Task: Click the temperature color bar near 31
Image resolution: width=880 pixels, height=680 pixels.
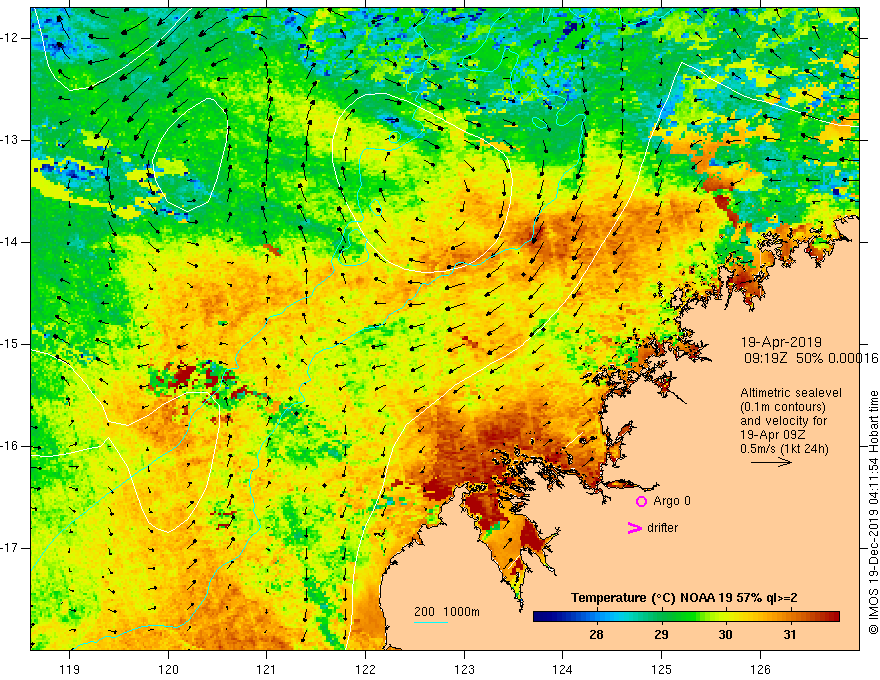Action: click(790, 616)
